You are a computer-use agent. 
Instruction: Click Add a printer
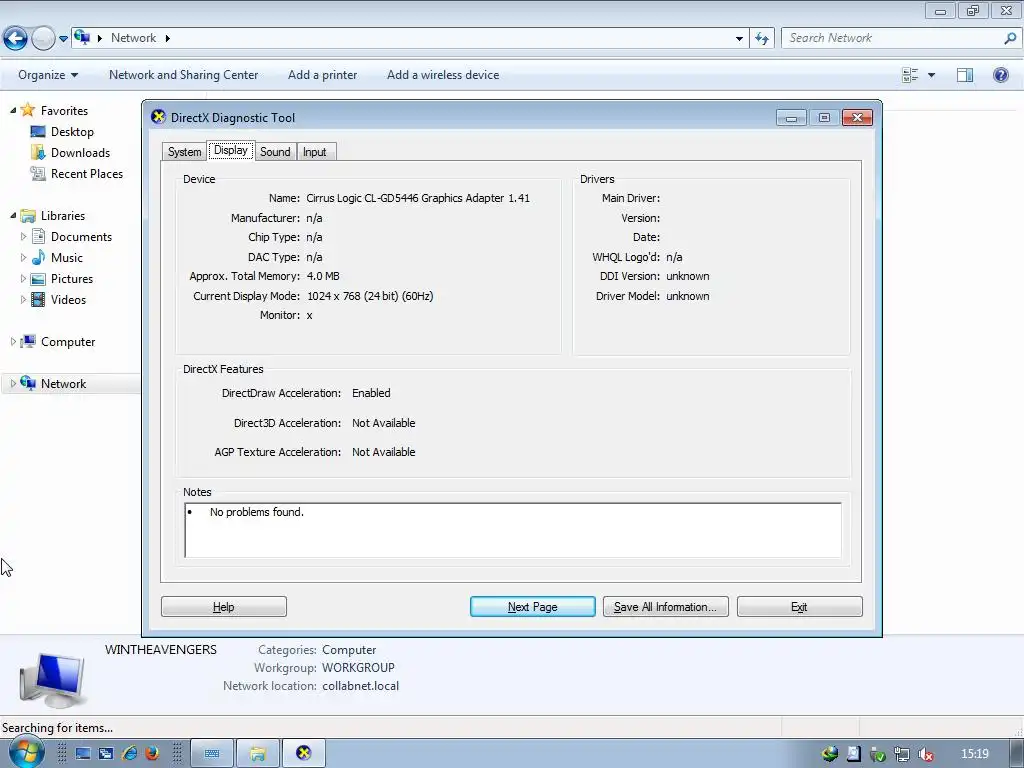coord(323,75)
